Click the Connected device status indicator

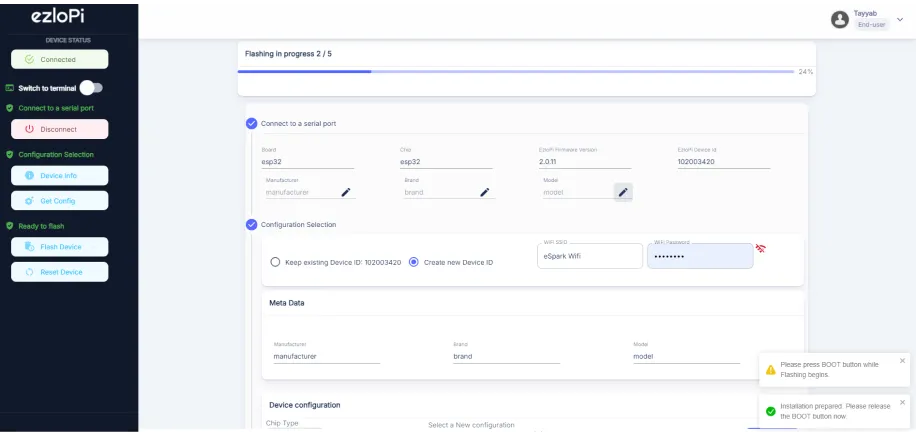click(x=60, y=60)
